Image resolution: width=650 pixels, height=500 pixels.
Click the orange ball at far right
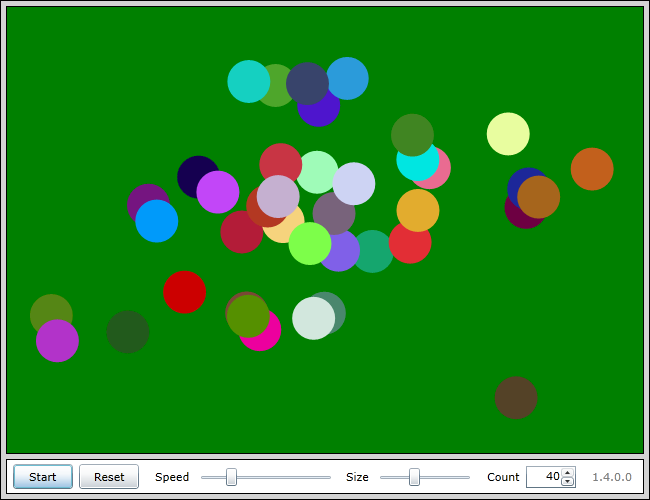(592, 169)
